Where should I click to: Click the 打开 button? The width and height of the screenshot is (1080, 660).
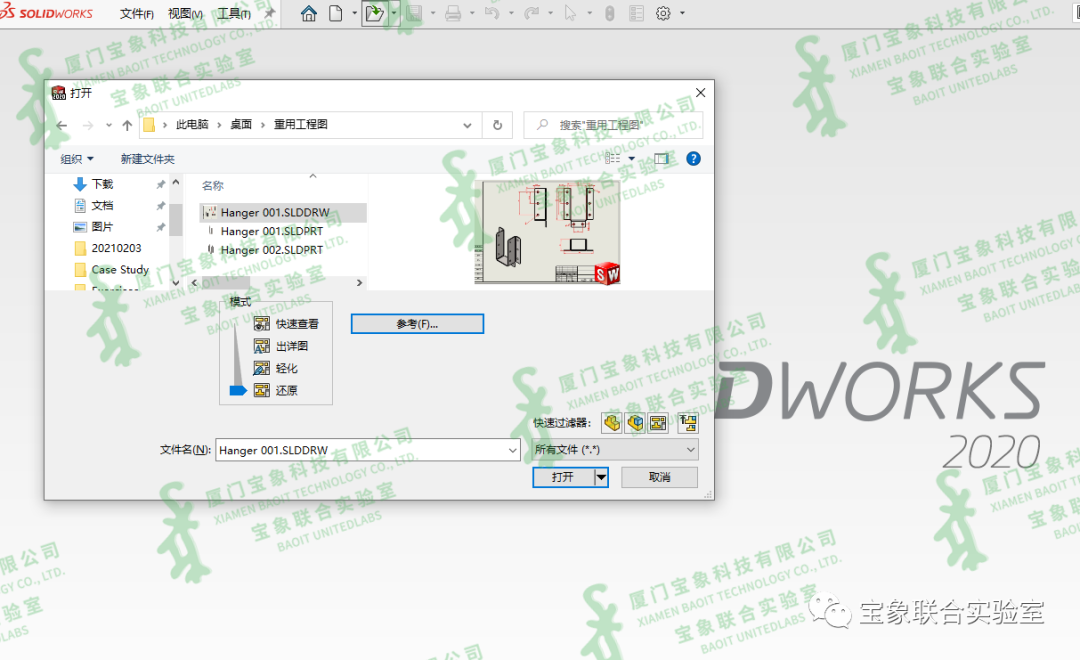[x=563, y=477]
